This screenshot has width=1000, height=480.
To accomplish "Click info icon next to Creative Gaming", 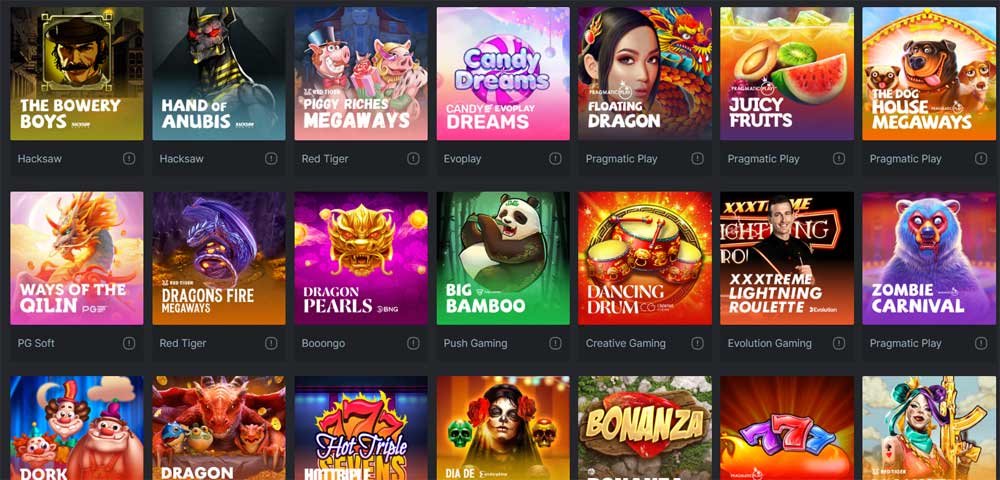I will coord(697,343).
